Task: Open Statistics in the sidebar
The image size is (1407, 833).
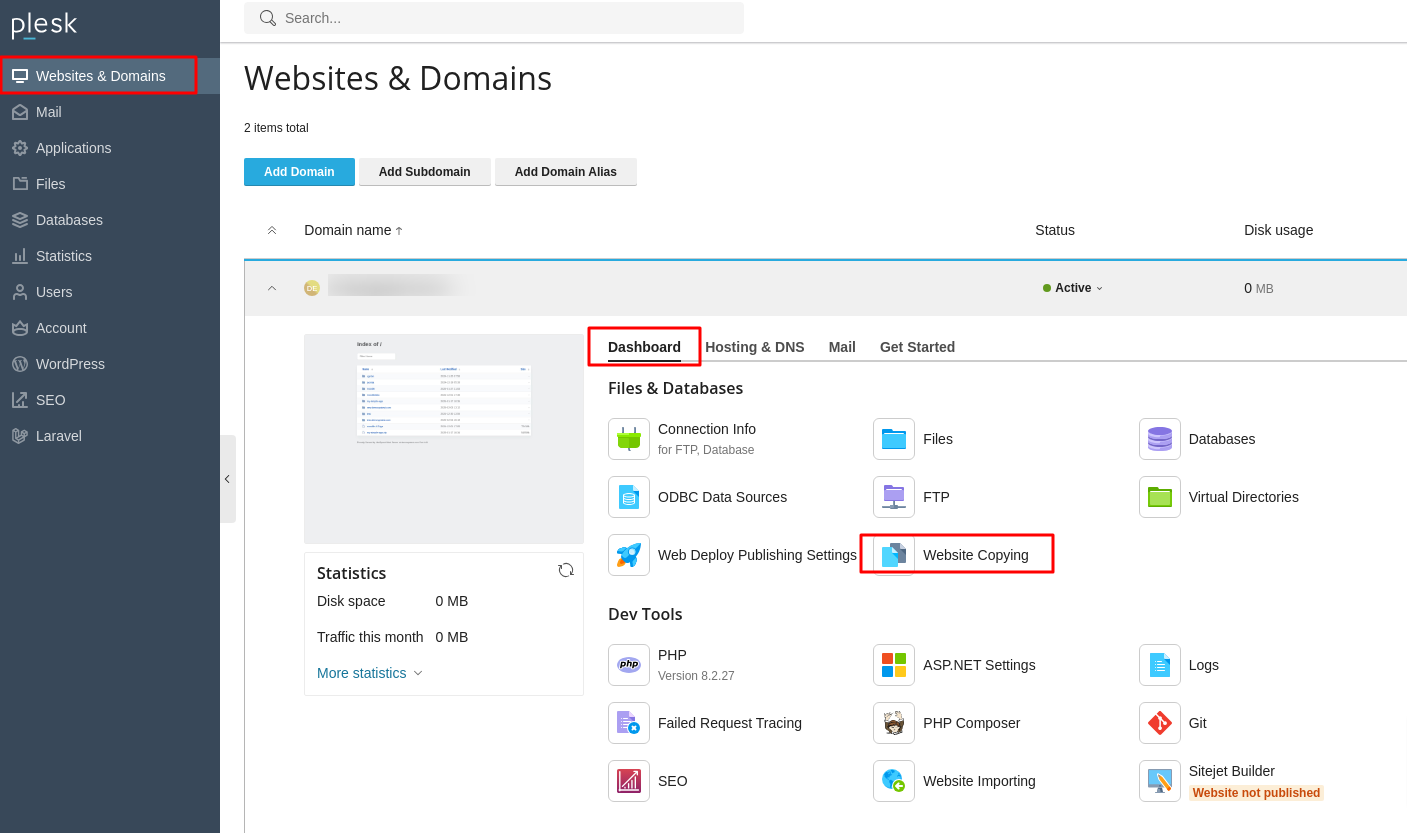Action: 110,256
